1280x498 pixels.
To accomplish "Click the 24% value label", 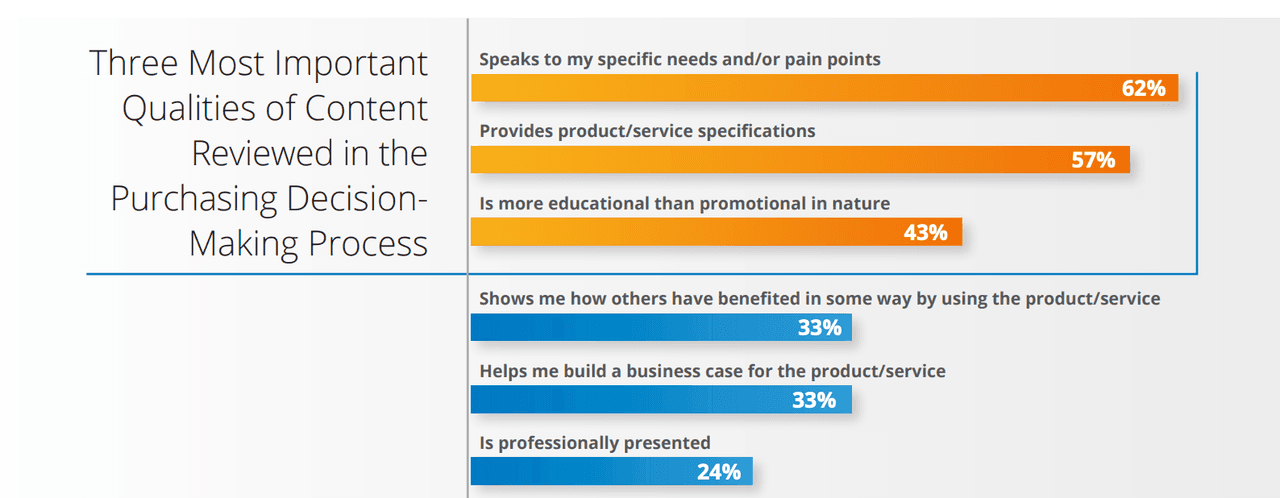I will tap(719, 471).
